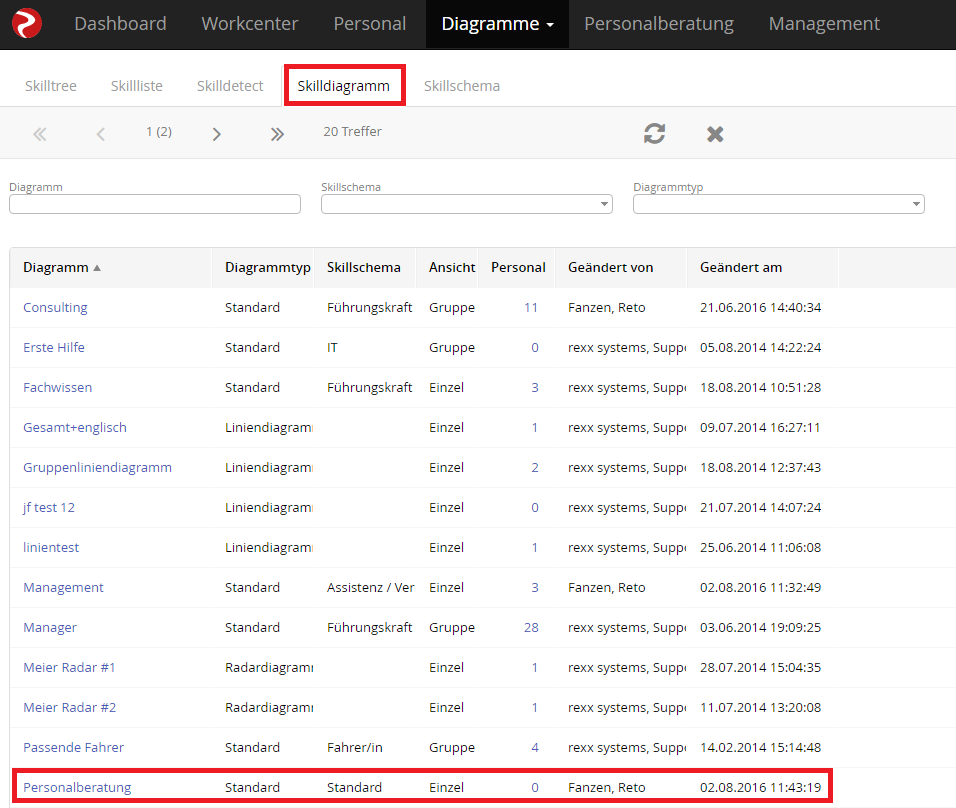
Task: Open Dashboard in the top navigation
Action: point(120,24)
